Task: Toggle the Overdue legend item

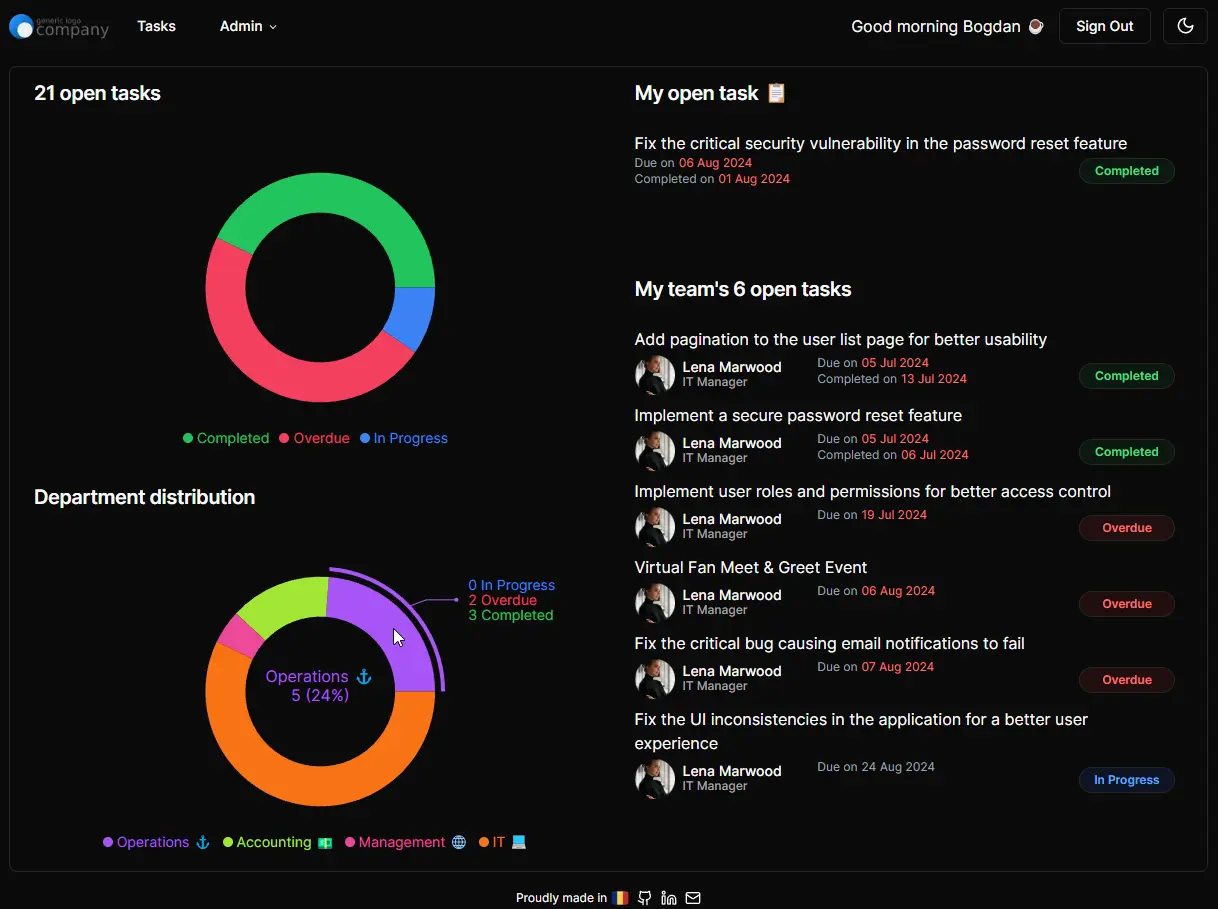Action: [314, 438]
